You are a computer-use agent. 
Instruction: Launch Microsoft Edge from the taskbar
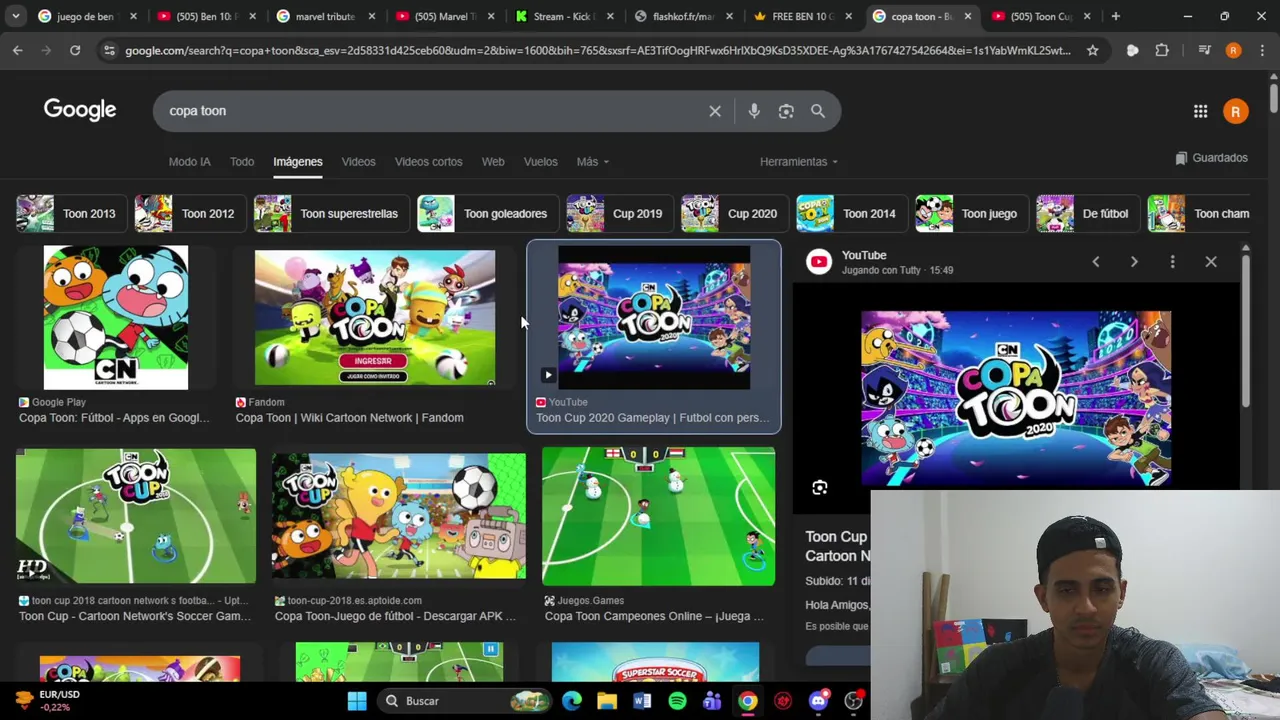tap(572, 701)
